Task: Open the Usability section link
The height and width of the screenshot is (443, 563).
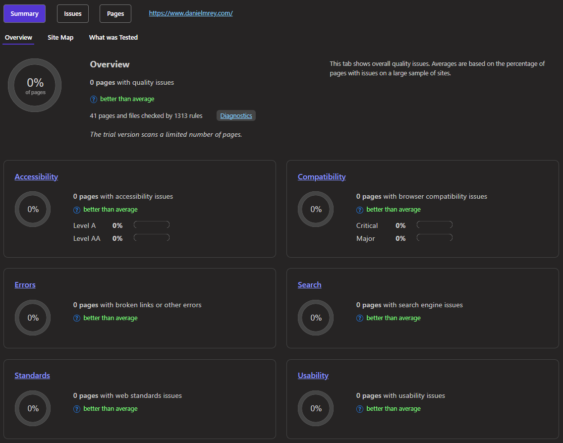Action: (313, 376)
